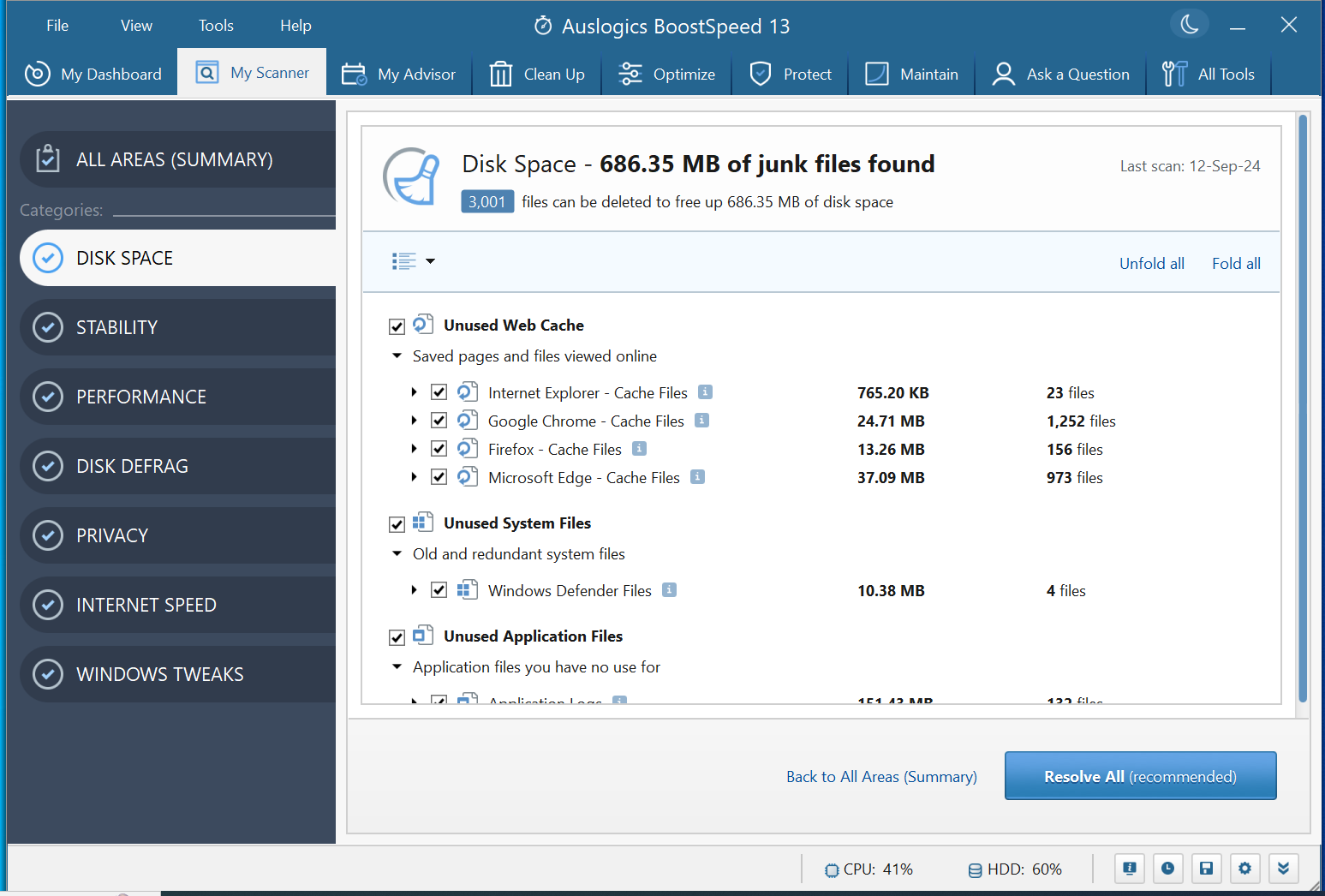1325x896 pixels.
Task: Uncheck Microsoft Edge Cache Files checkbox
Action: [439, 477]
